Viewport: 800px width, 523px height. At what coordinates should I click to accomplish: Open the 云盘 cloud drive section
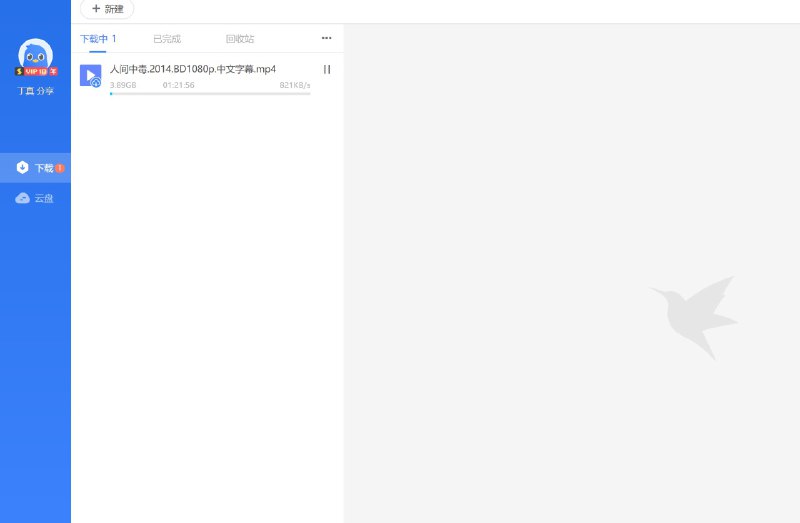click(44, 198)
